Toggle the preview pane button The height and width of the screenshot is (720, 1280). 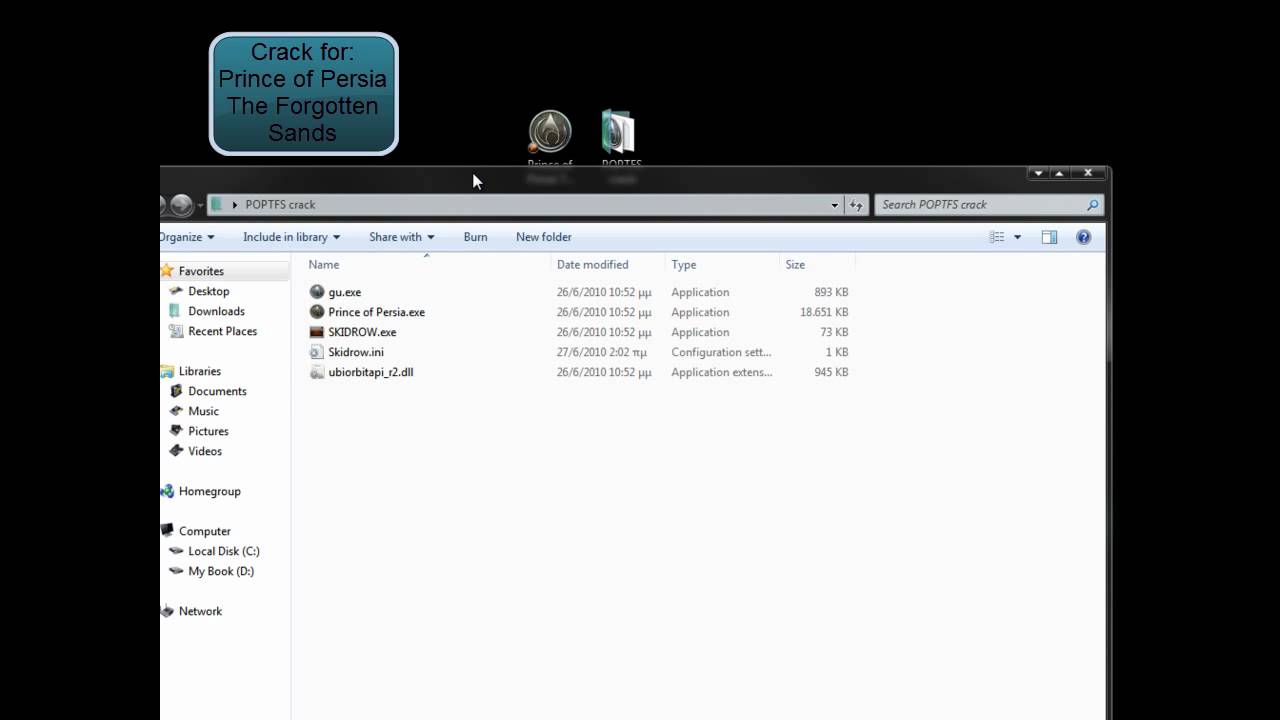point(1049,237)
